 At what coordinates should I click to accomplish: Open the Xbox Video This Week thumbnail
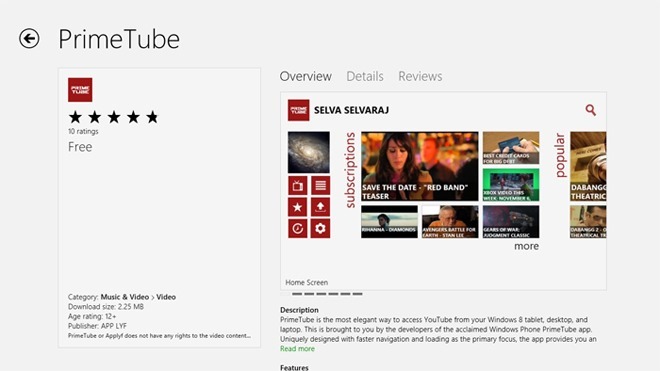(511, 185)
